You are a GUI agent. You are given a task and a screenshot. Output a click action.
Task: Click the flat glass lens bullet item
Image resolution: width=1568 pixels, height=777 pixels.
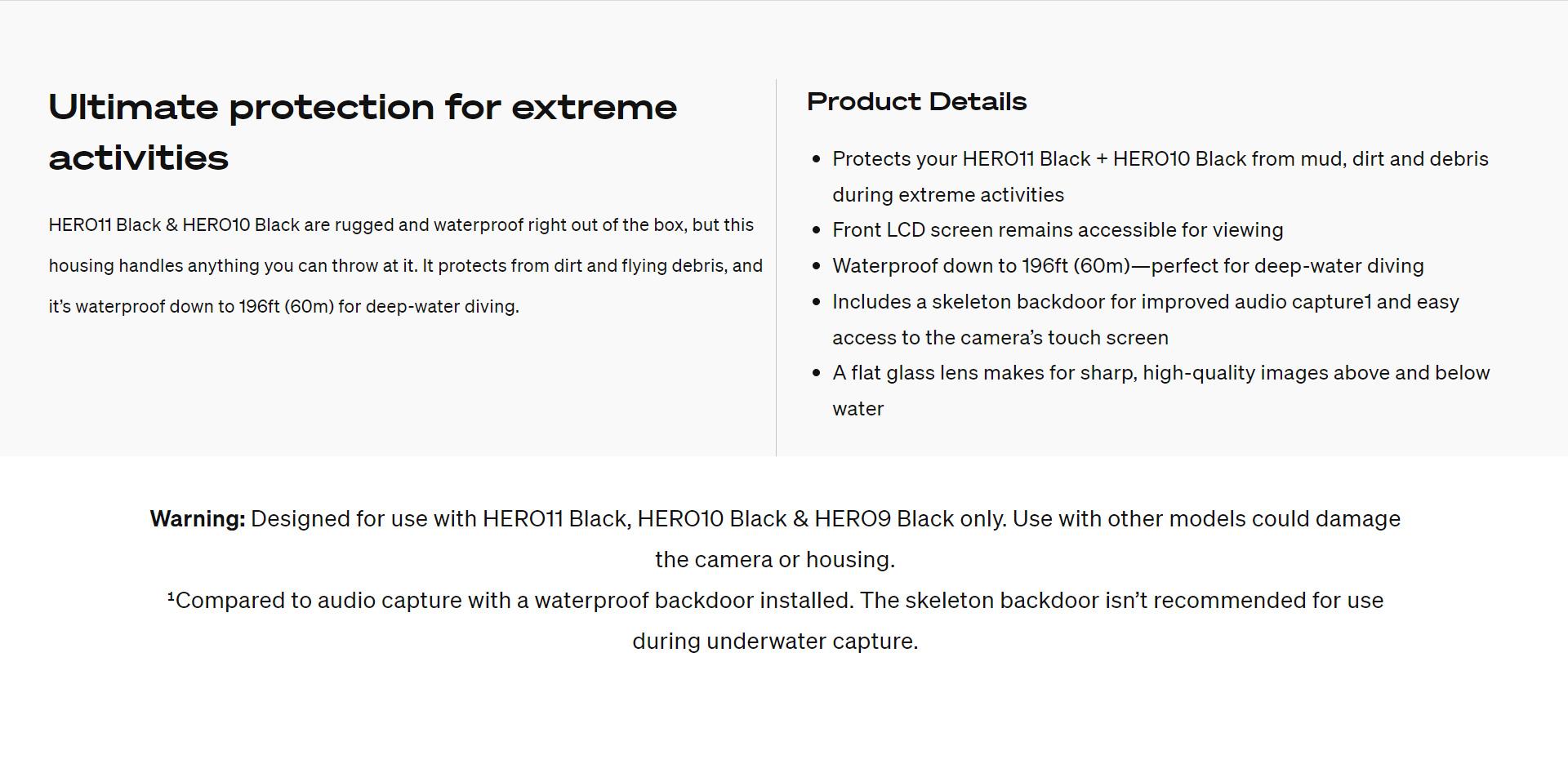[x=1161, y=391]
